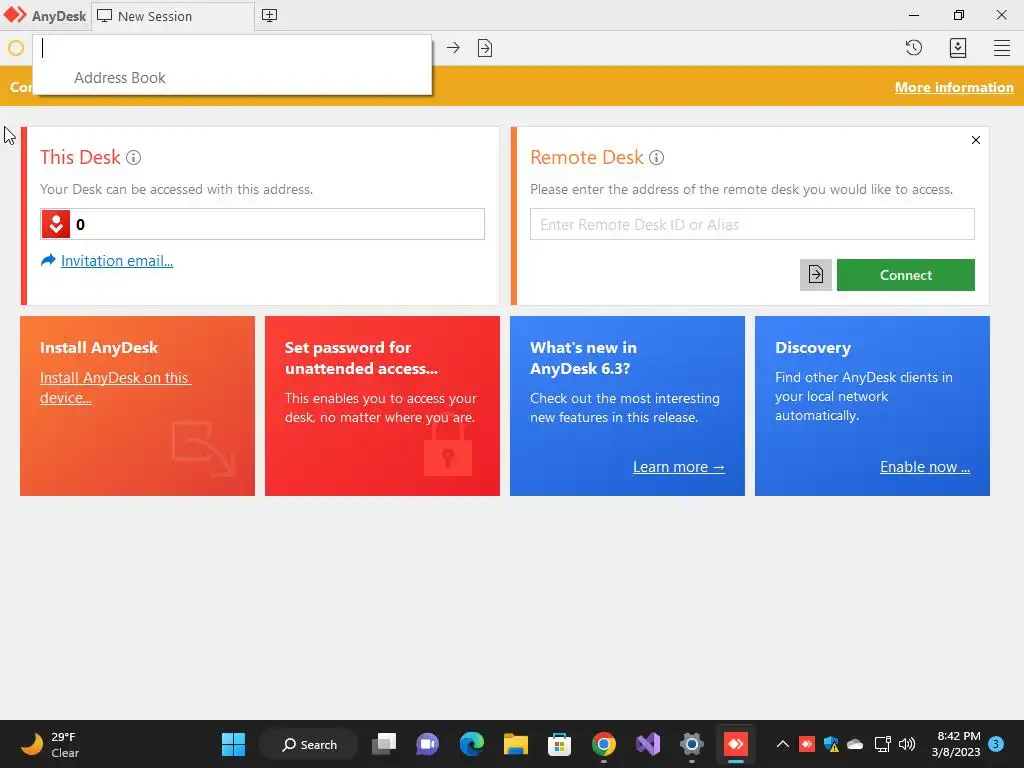Viewport: 1024px width, 768px height.
Task: Click Install AnyDesk on this device link
Action: coord(115,387)
